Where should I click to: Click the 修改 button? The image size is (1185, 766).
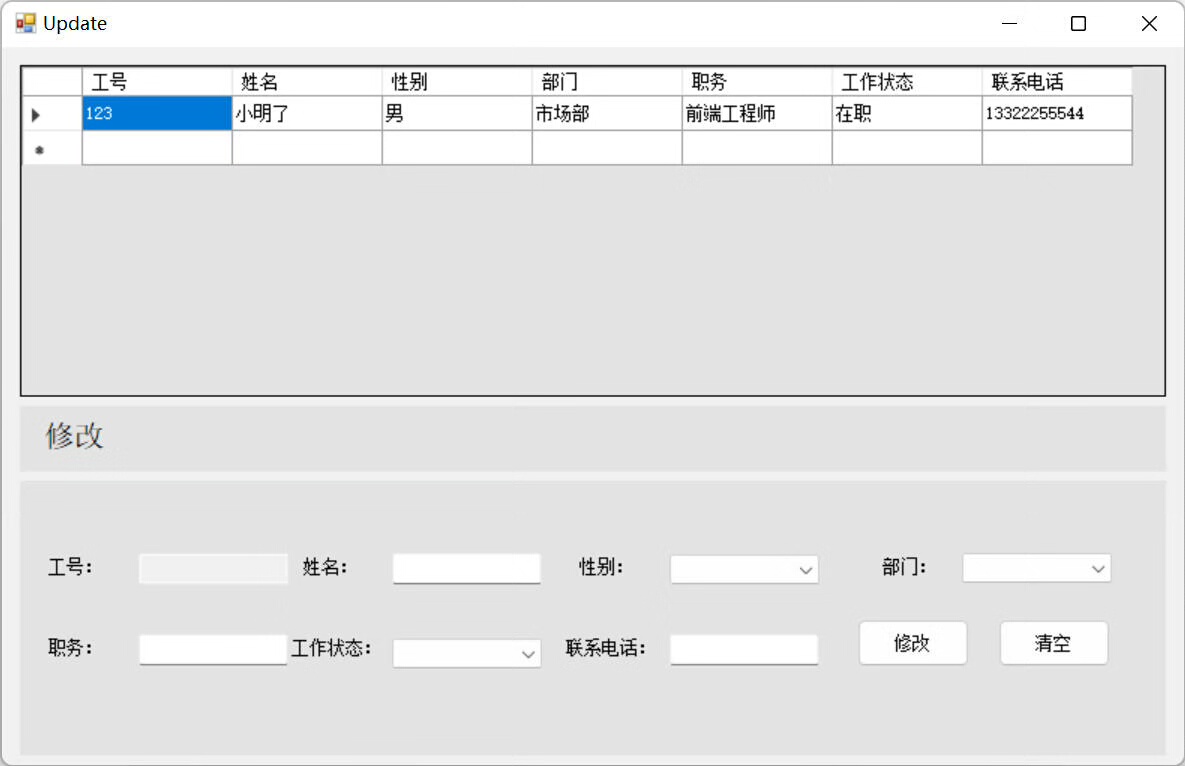[913, 643]
